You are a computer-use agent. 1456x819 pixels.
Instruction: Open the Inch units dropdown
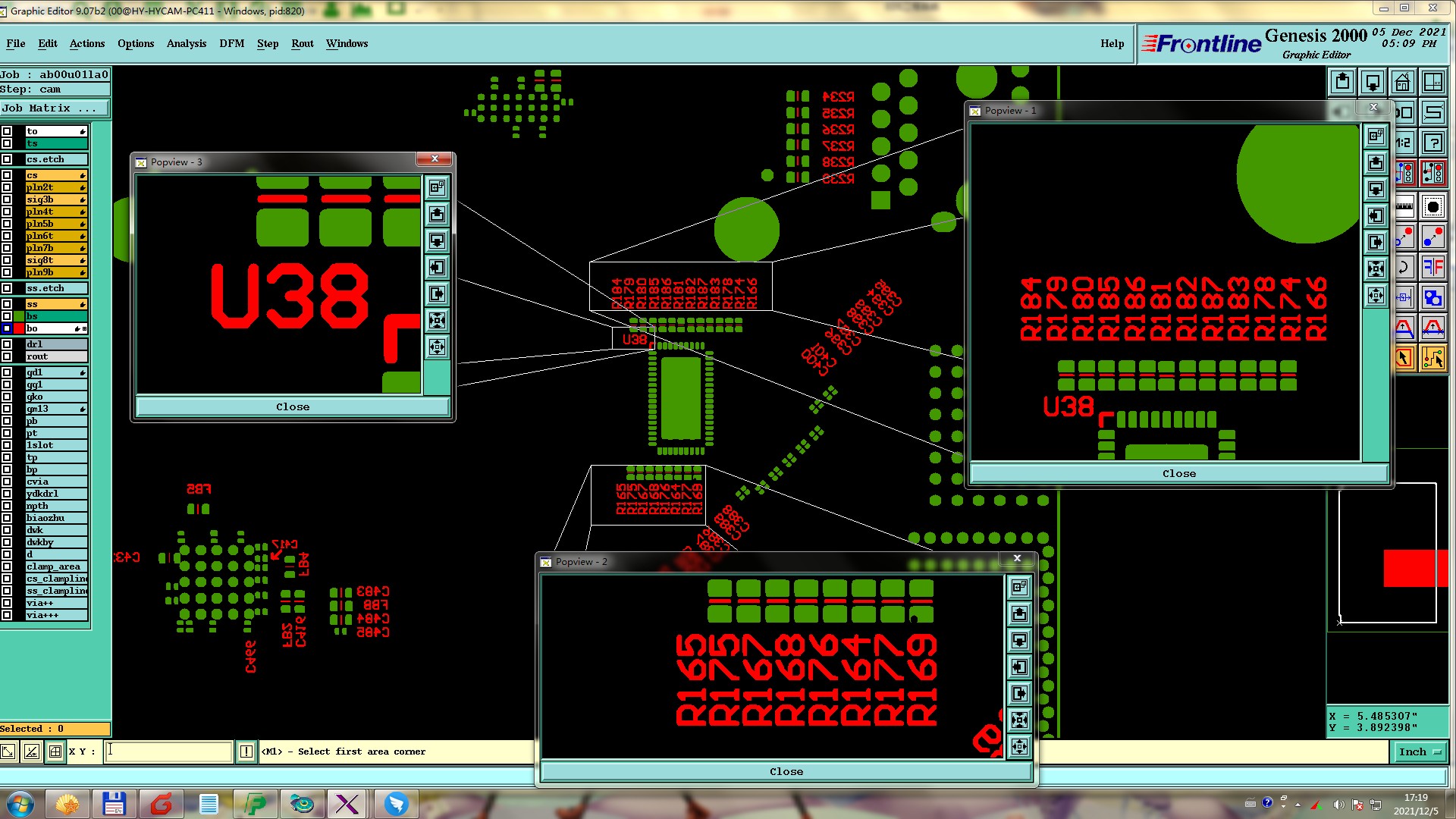coord(1419,752)
